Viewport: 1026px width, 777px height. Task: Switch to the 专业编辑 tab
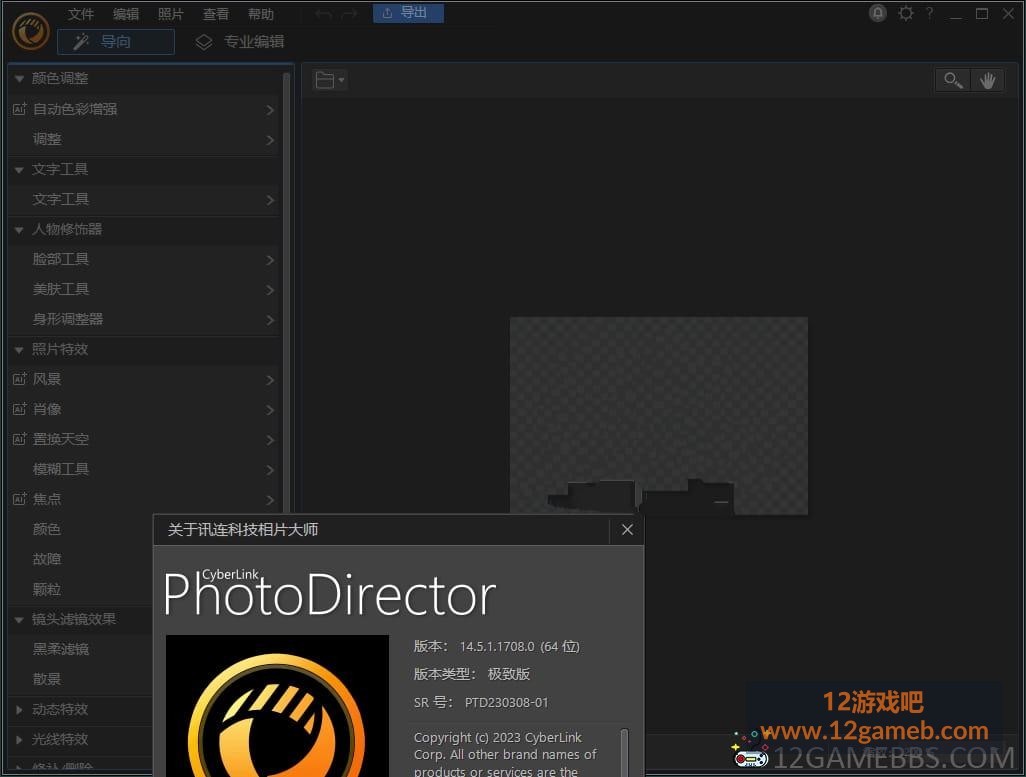click(240, 42)
